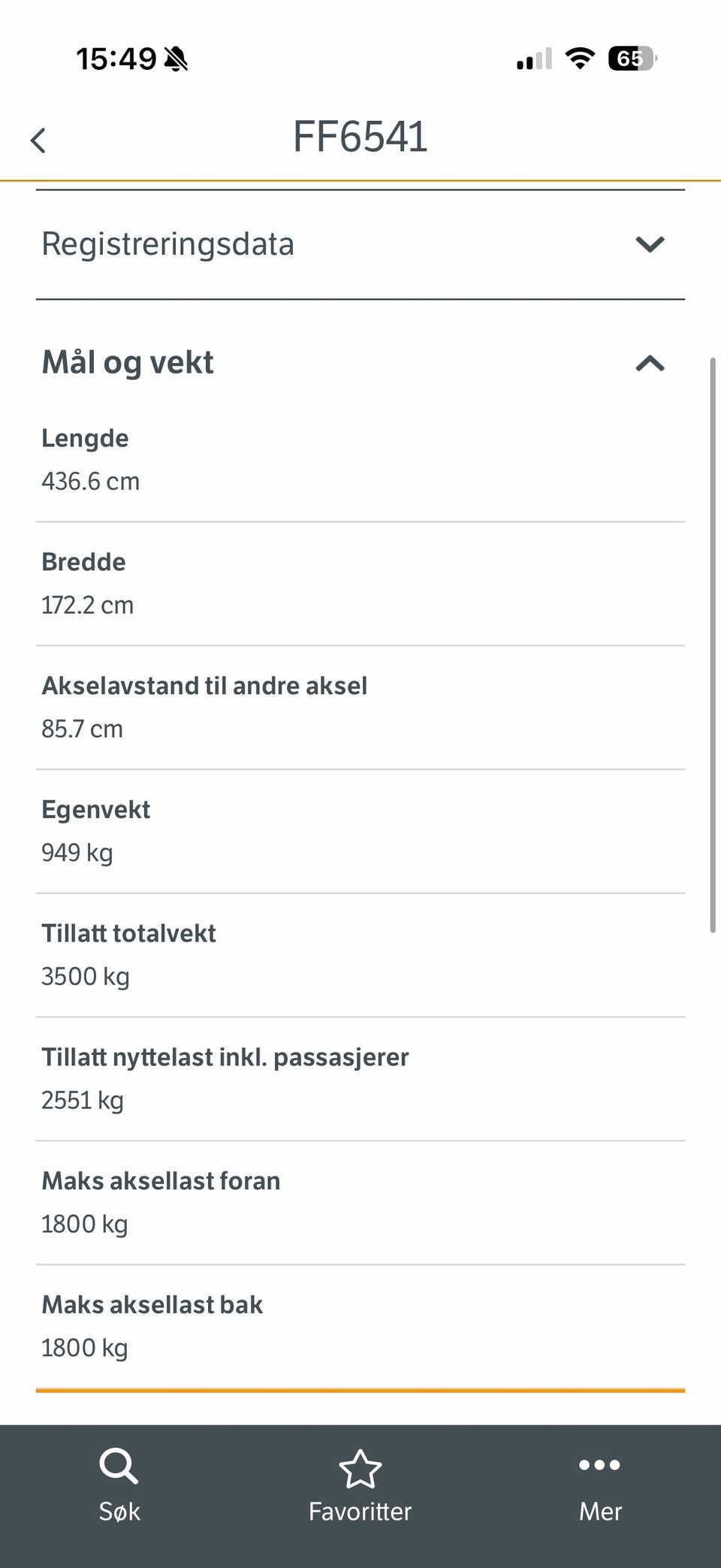Tap the Mål og vekt heading
This screenshot has width=721, height=1568.
(x=128, y=363)
